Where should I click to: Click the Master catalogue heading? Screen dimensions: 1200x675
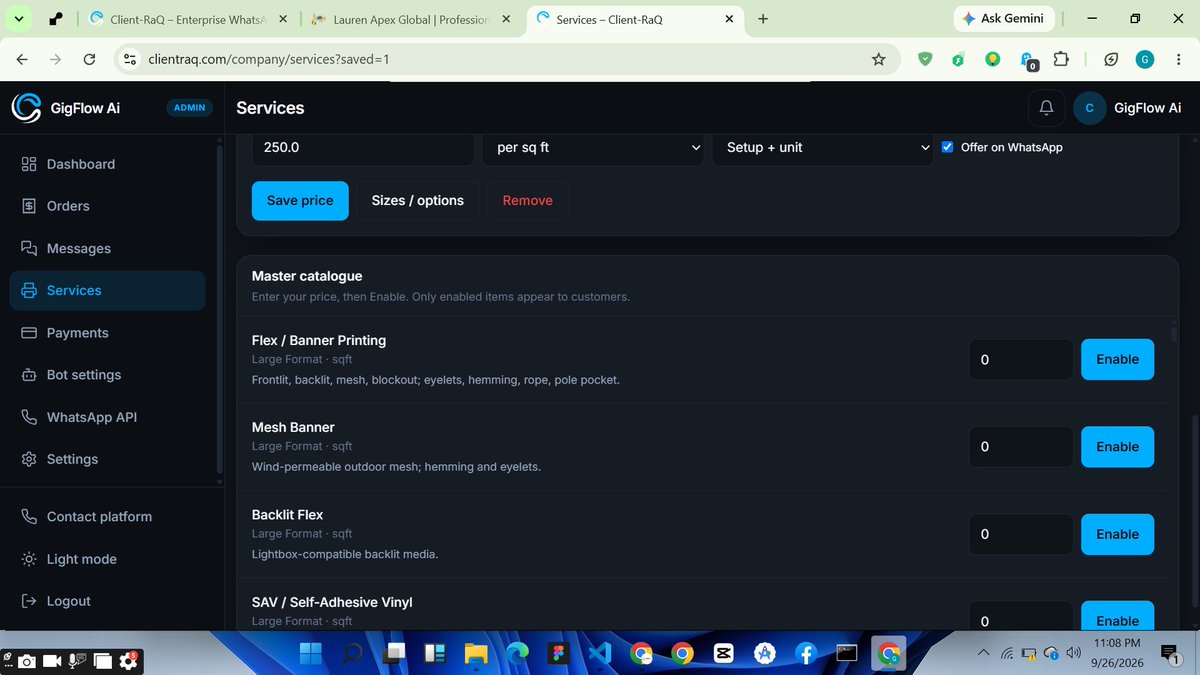point(307,276)
